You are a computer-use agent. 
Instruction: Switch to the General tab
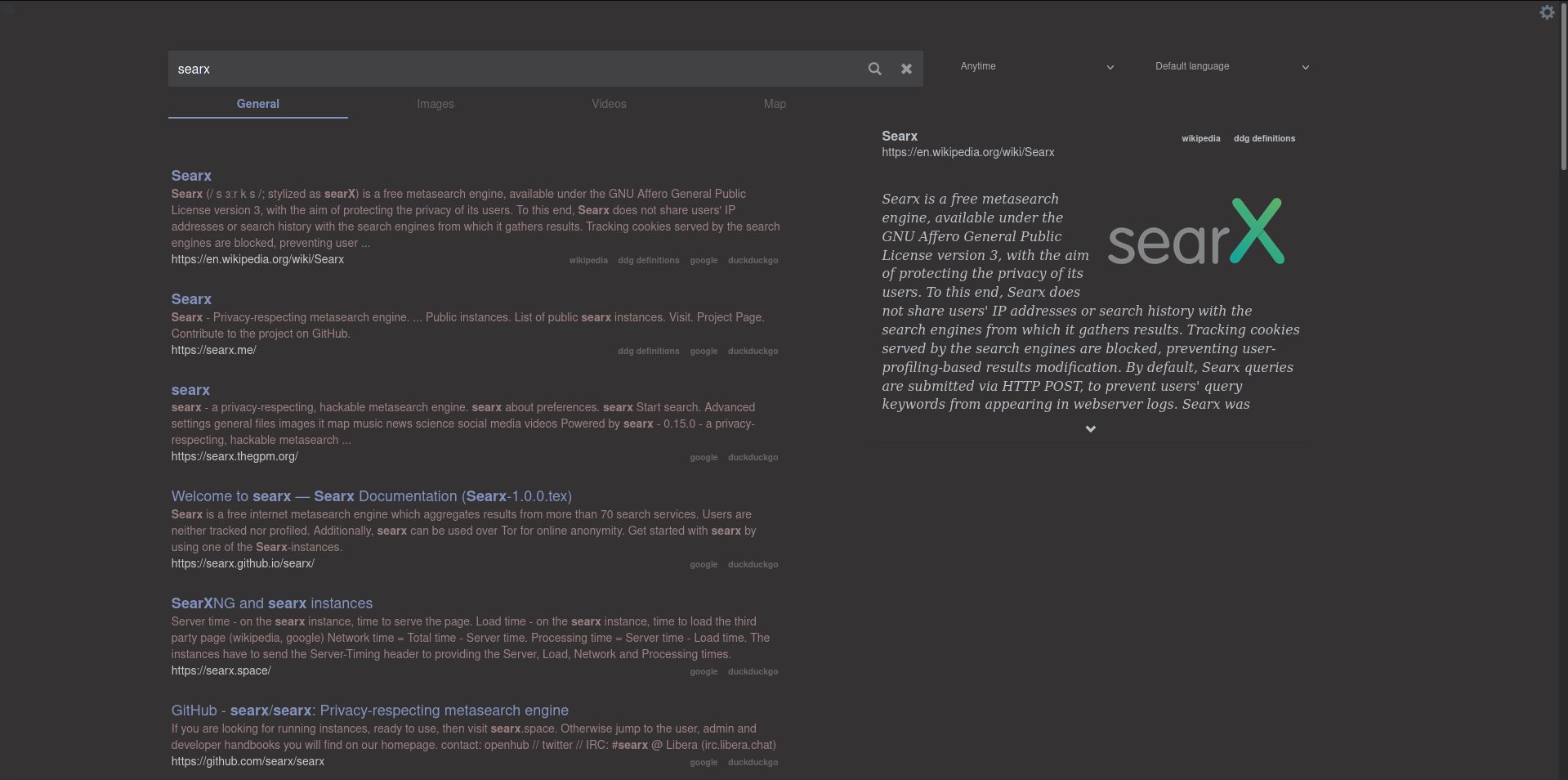pyautogui.click(x=258, y=104)
